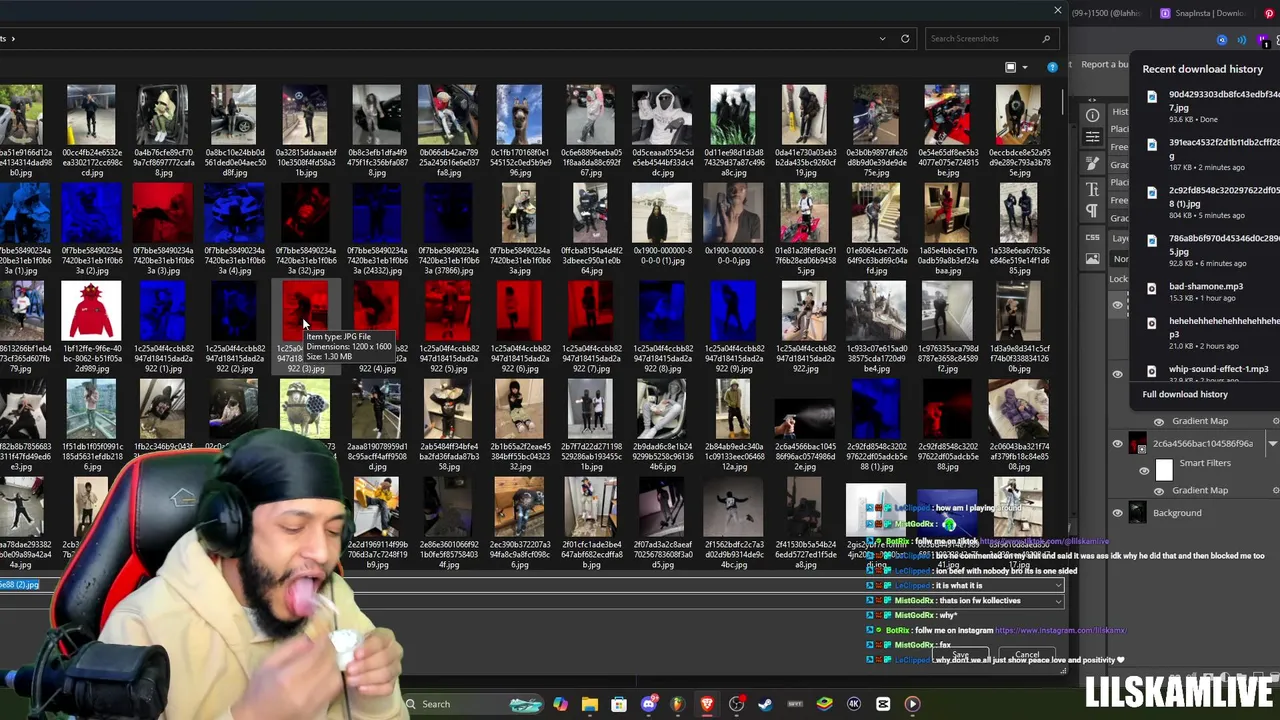Open Microsoft Store from the taskbar
1280x720 pixels.
619,704
